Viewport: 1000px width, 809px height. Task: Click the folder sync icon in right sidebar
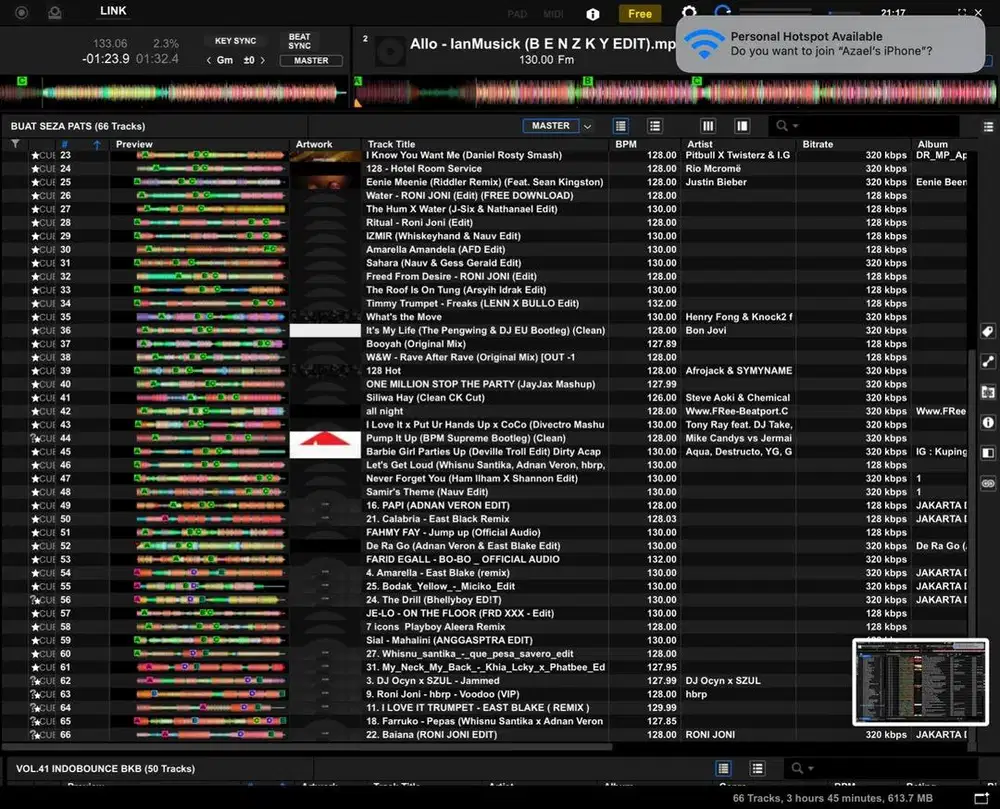tap(988, 392)
